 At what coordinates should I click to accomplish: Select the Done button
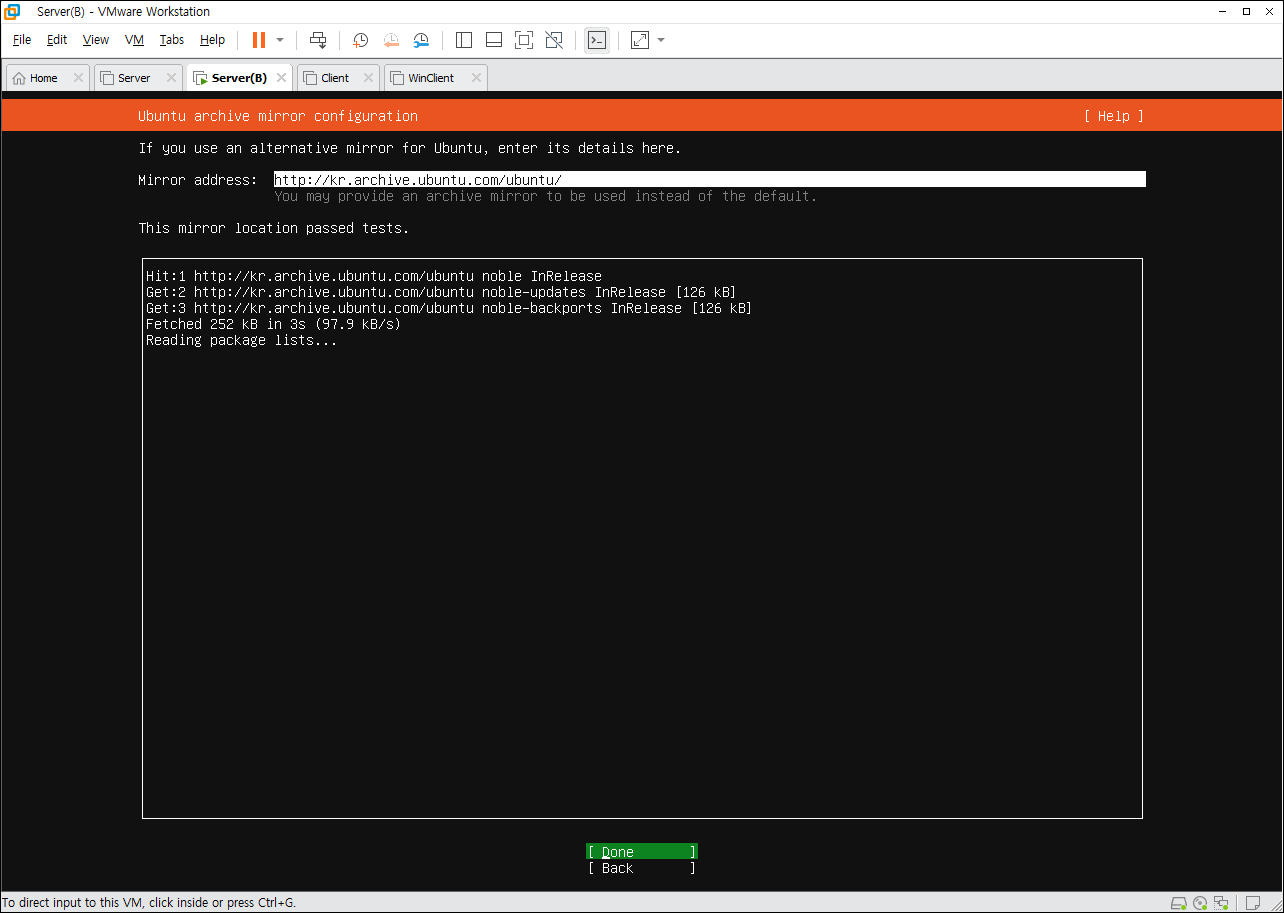click(x=642, y=852)
